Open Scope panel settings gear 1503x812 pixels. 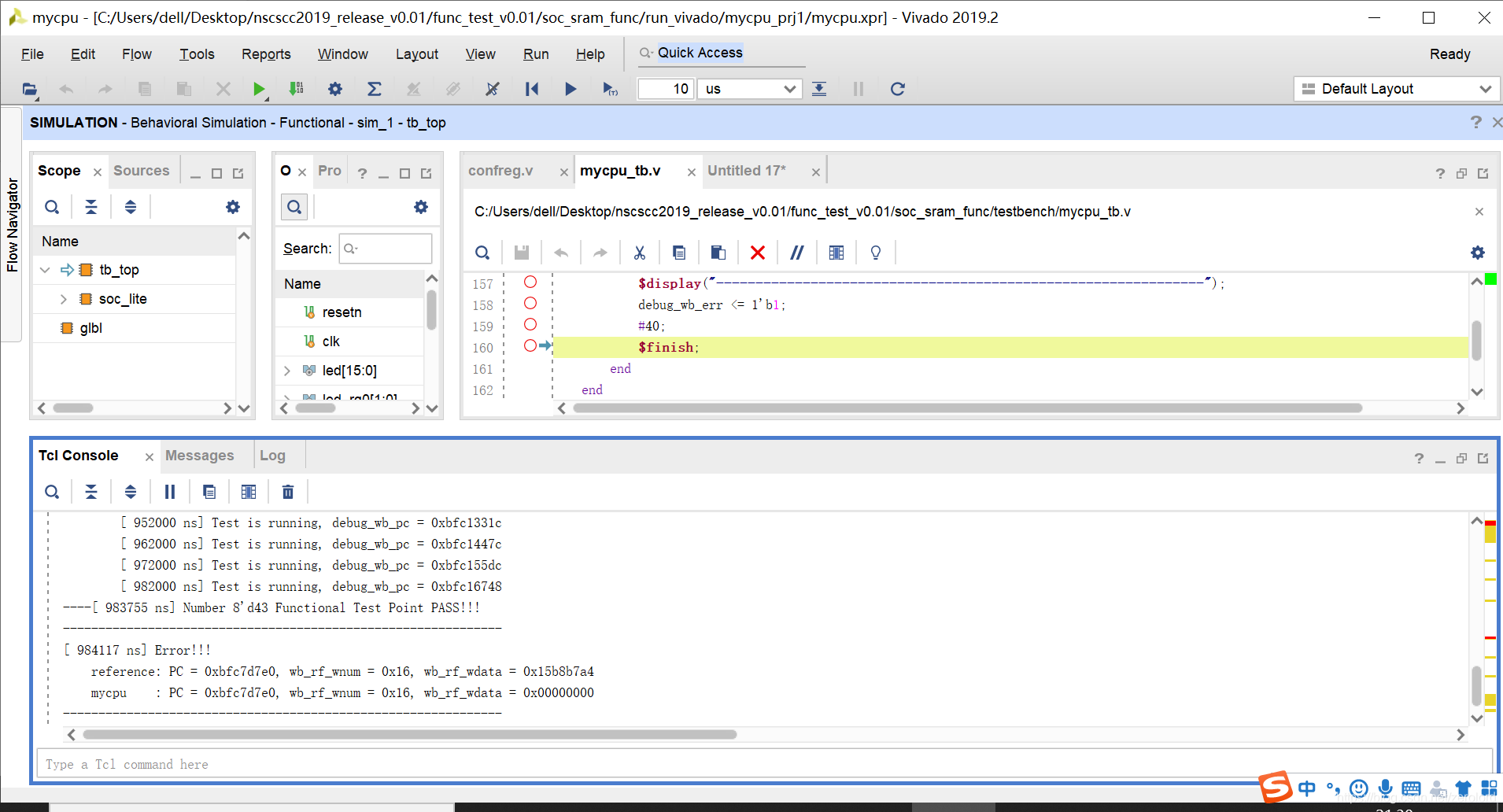tap(233, 207)
